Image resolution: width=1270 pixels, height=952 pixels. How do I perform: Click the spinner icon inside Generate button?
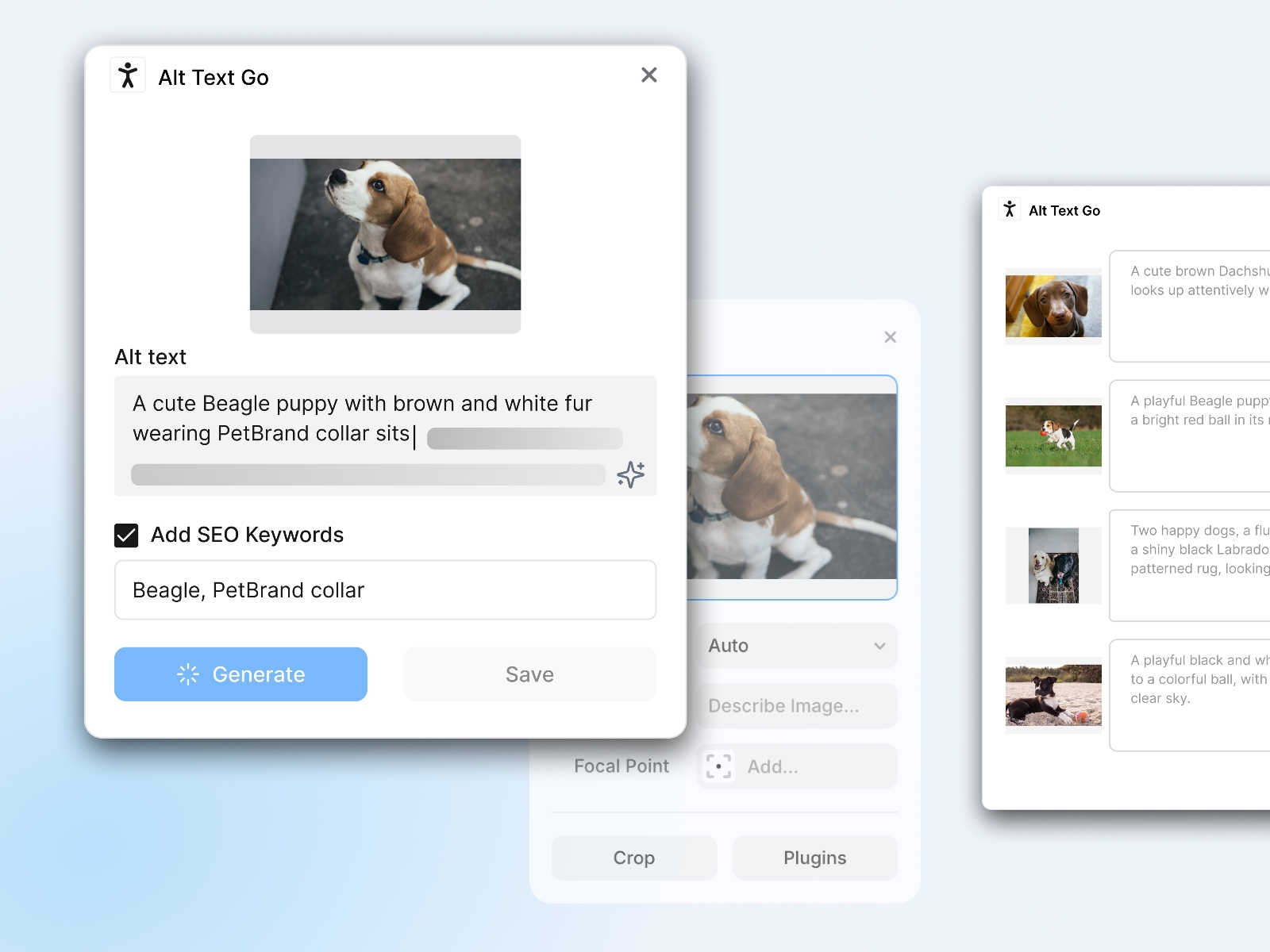[x=190, y=674]
